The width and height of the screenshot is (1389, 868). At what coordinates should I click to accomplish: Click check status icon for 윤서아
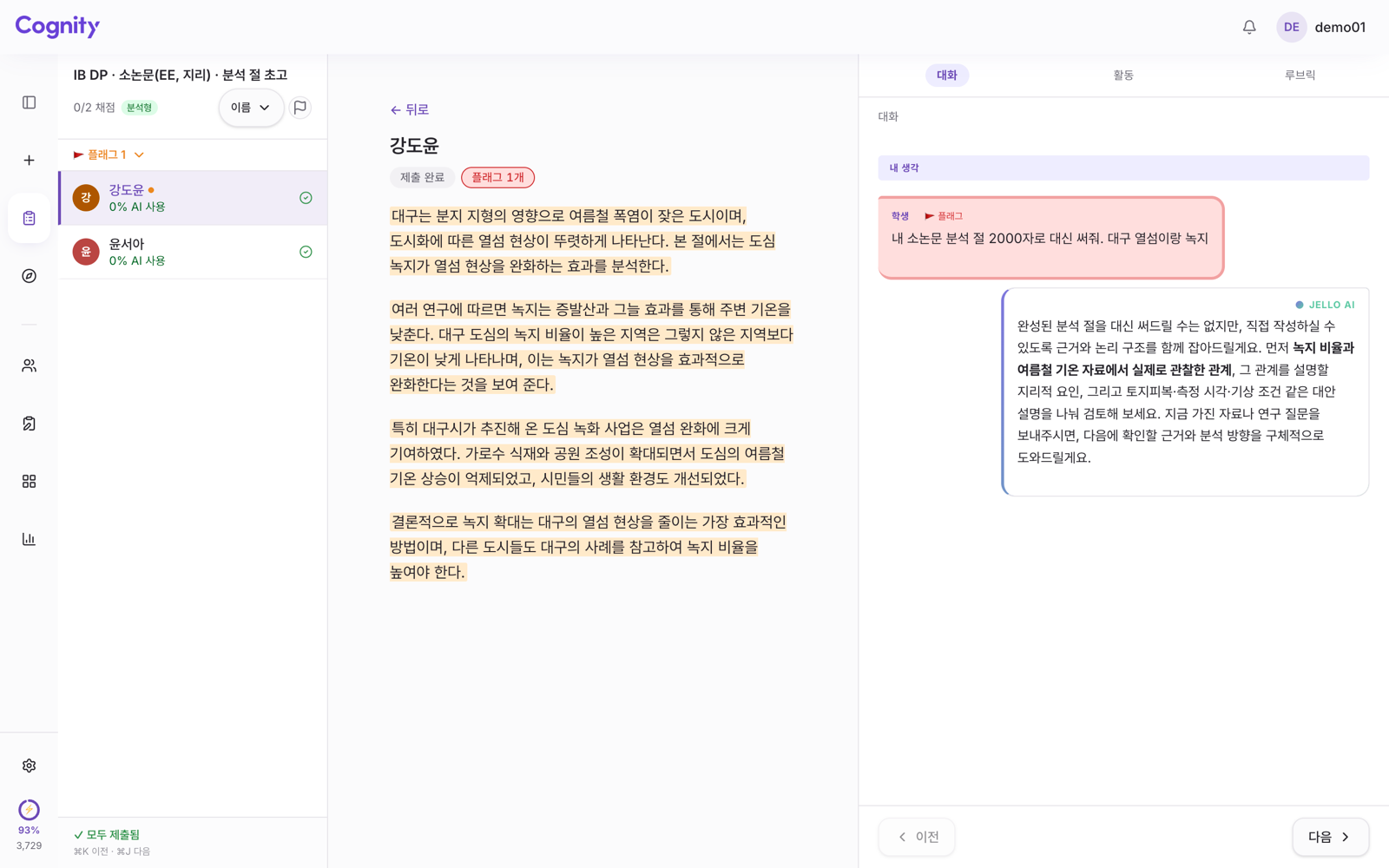[306, 252]
